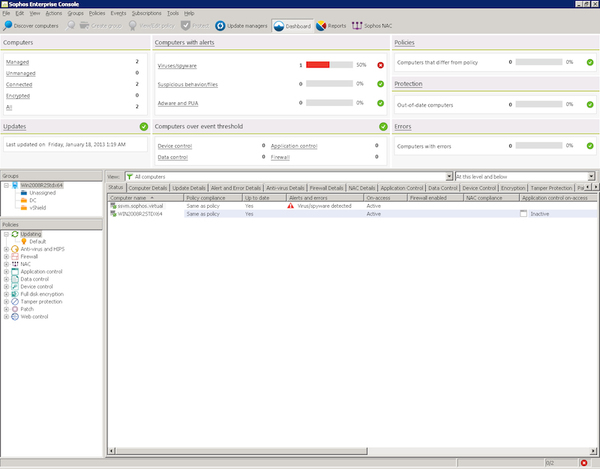Screen dimensions: 600x469
Task: Open the Policies menu
Action: point(97,13)
